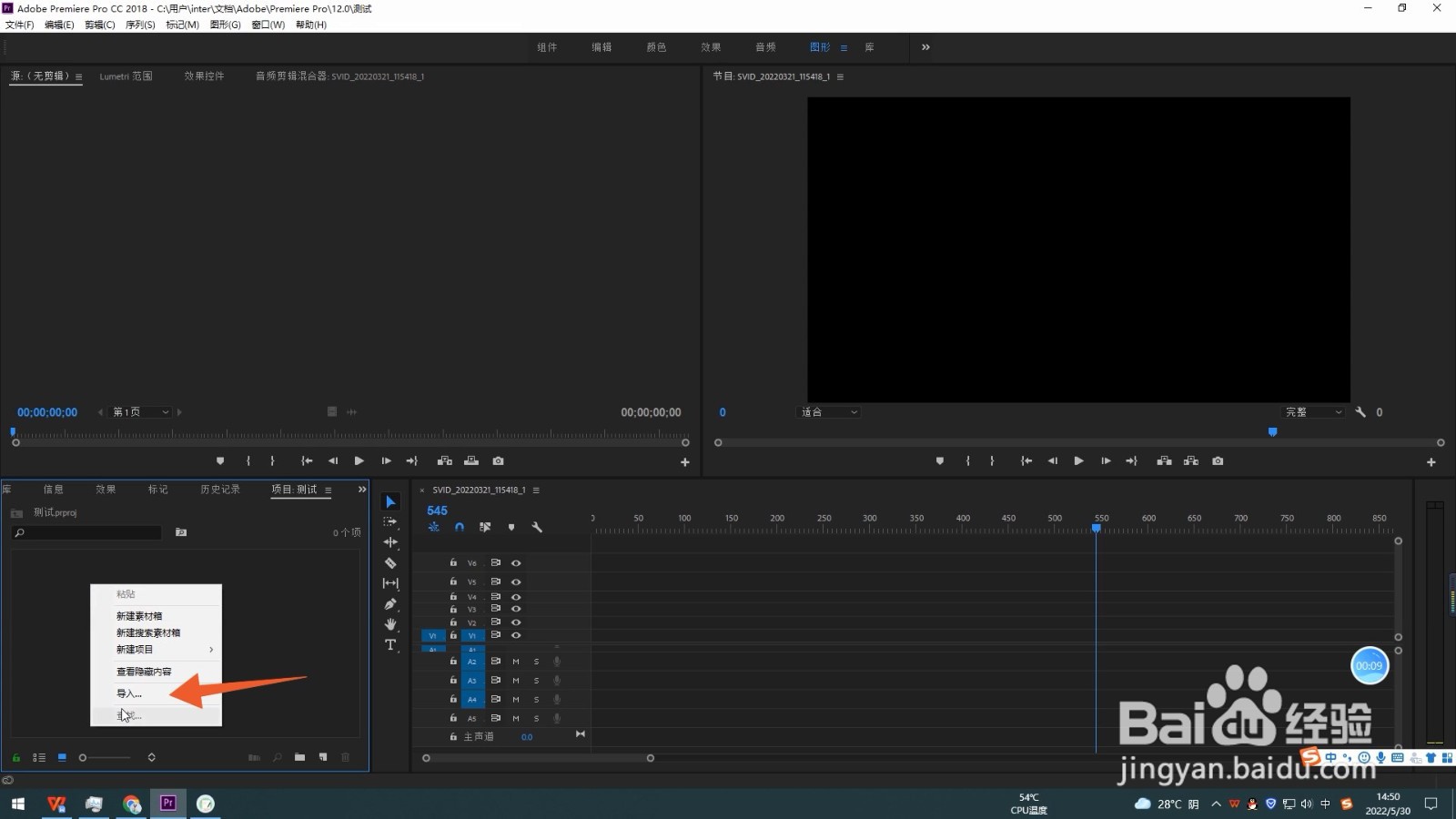
Task: Select the Track Select Forward tool
Action: click(390, 522)
